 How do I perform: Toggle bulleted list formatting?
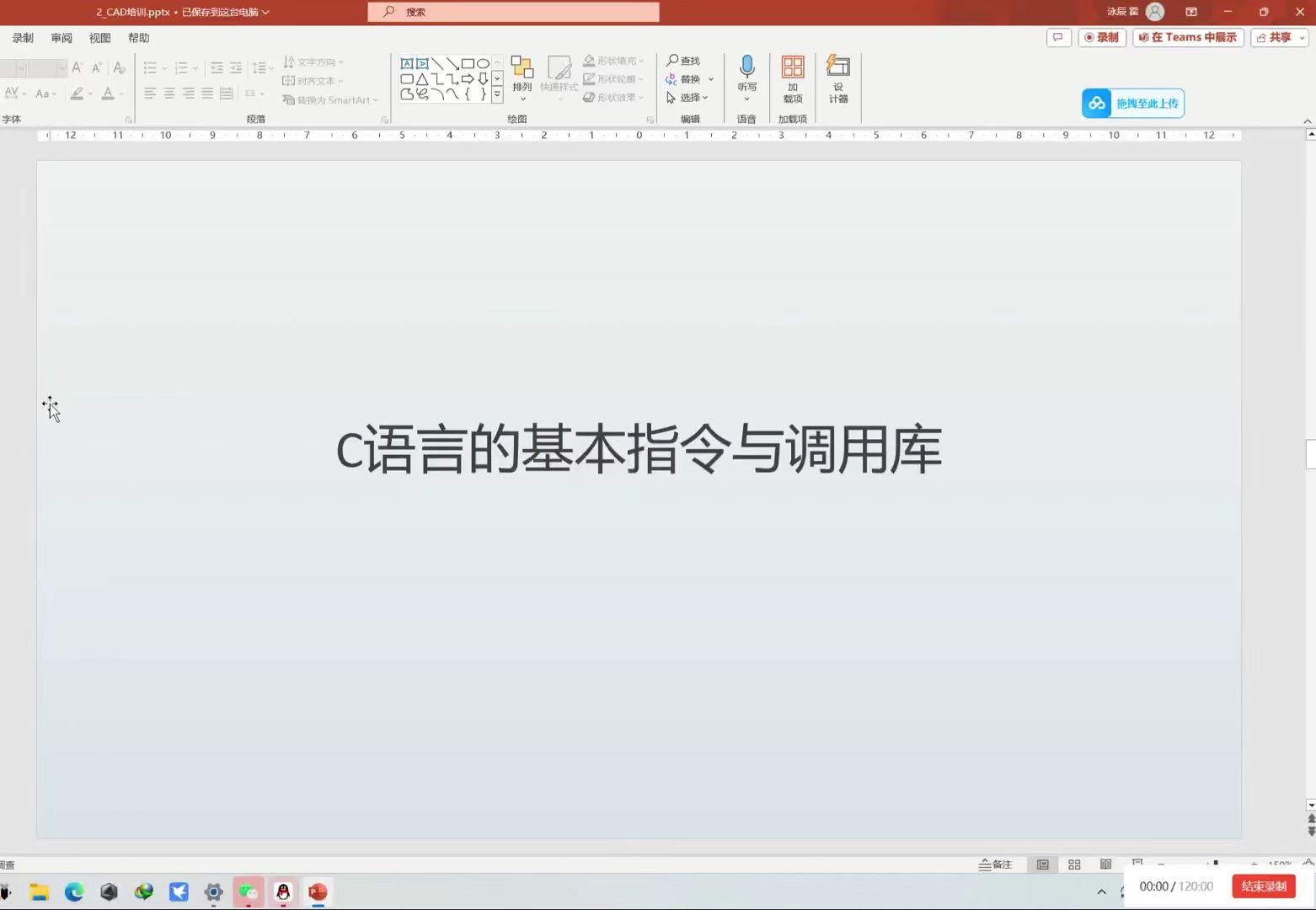(x=150, y=67)
